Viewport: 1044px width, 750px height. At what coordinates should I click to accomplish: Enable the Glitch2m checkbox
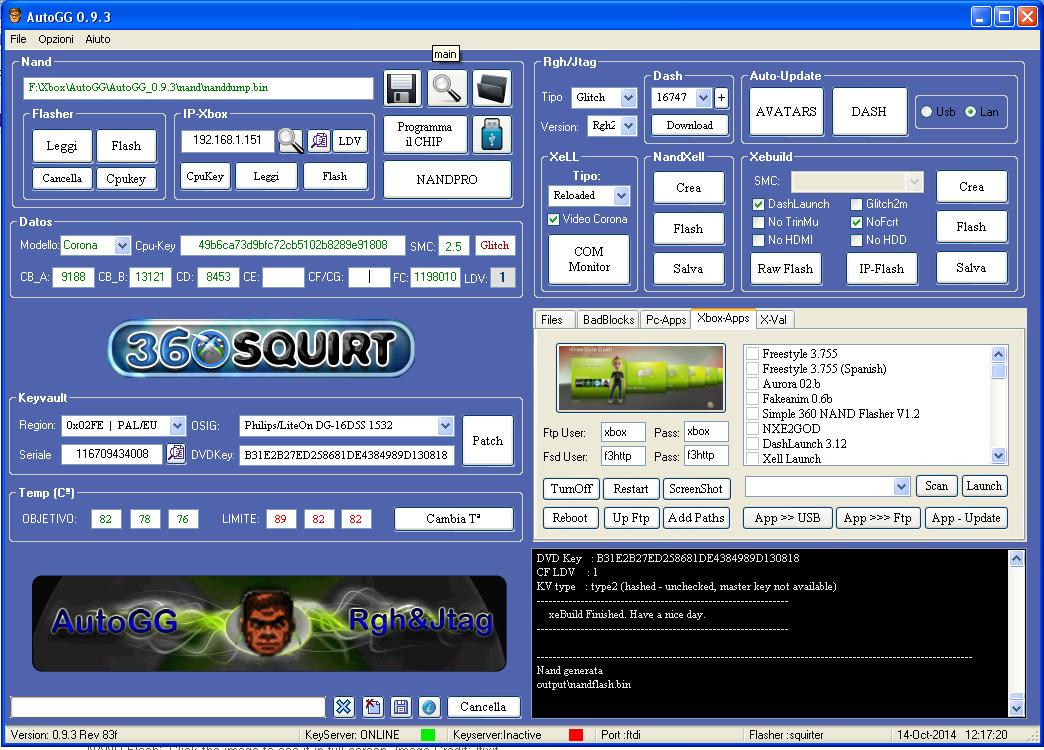(857, 204)
